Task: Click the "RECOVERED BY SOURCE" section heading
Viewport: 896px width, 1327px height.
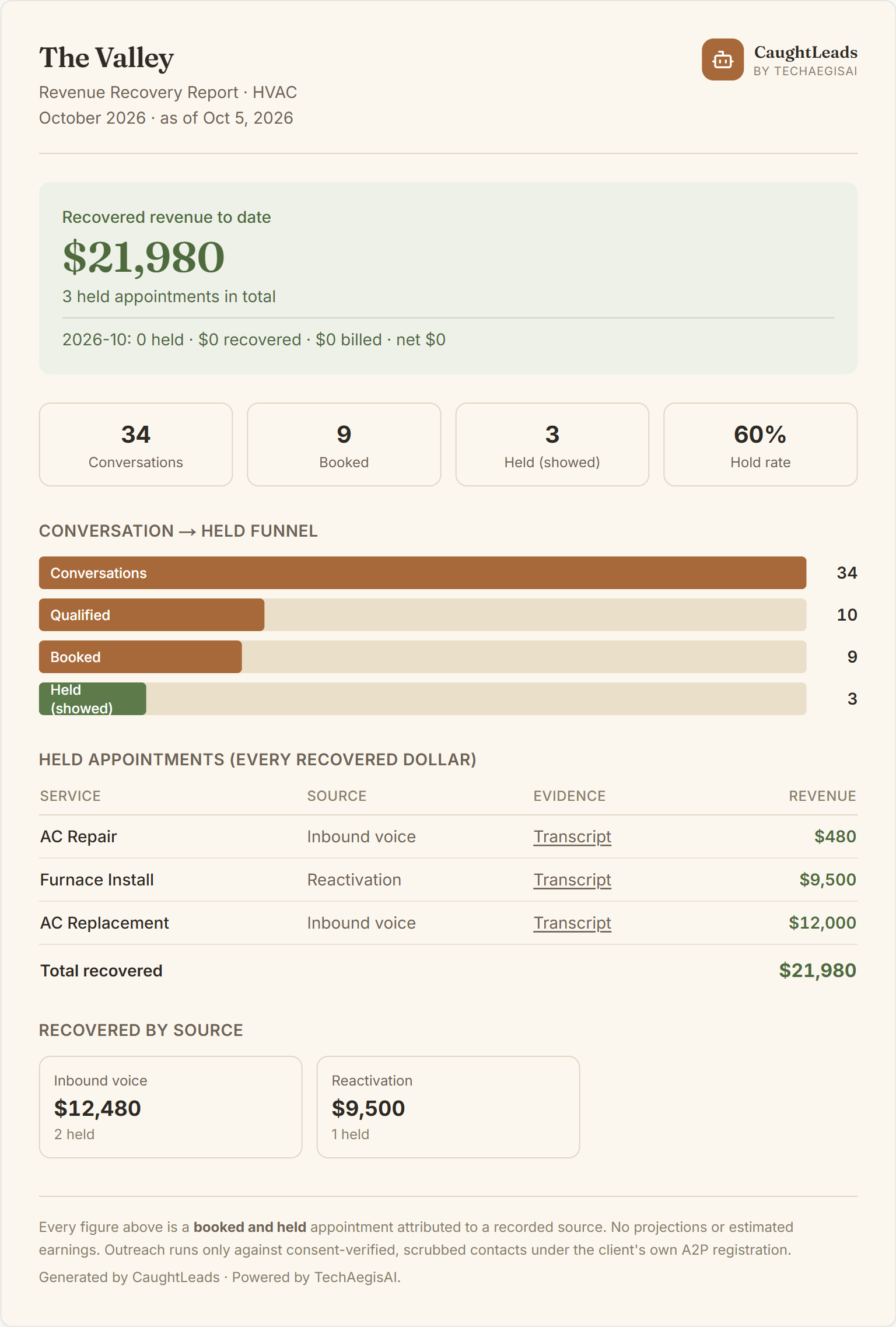Action: pos(141,1030)
